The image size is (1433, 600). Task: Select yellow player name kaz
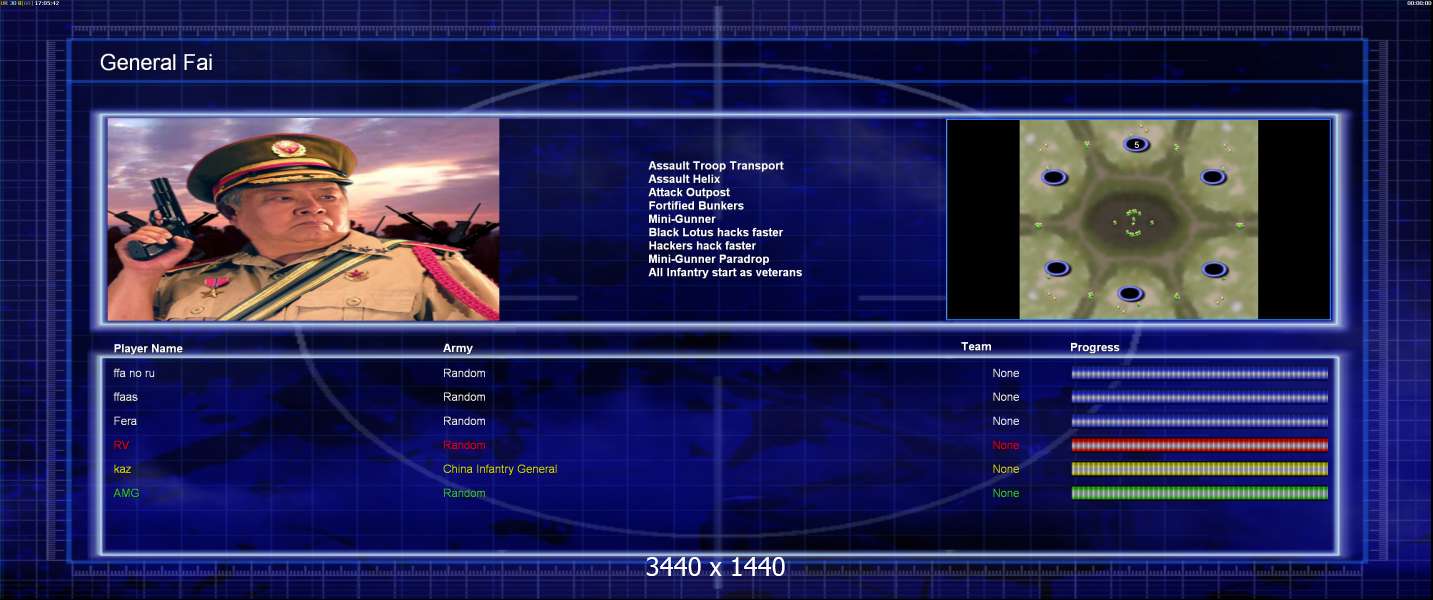(122, 469)
